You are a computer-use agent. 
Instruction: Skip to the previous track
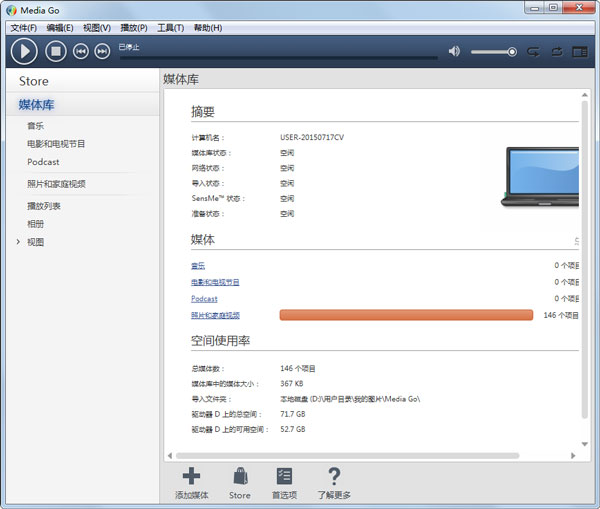[81, 51]
